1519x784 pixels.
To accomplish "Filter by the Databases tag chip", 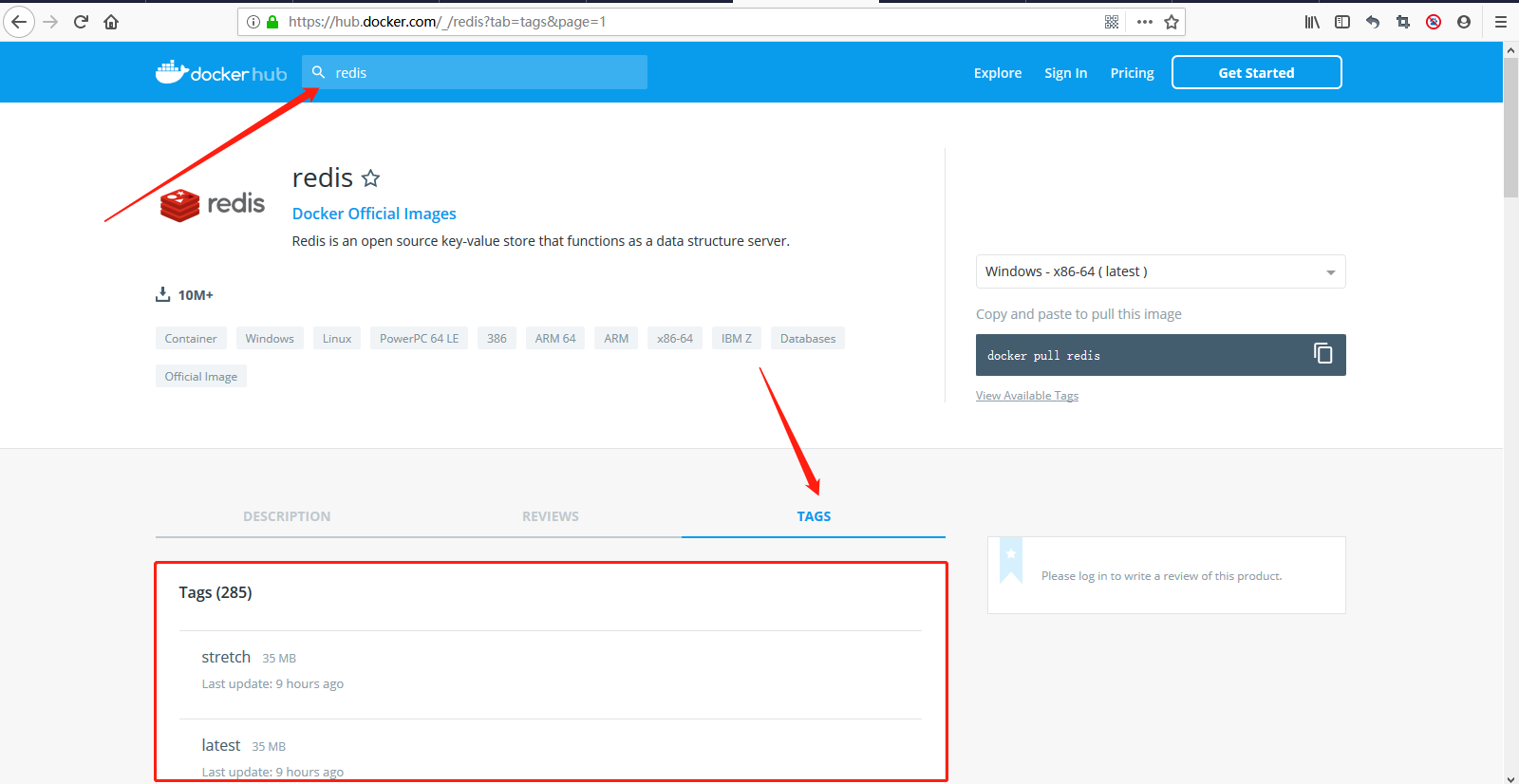I will (808, 338).
